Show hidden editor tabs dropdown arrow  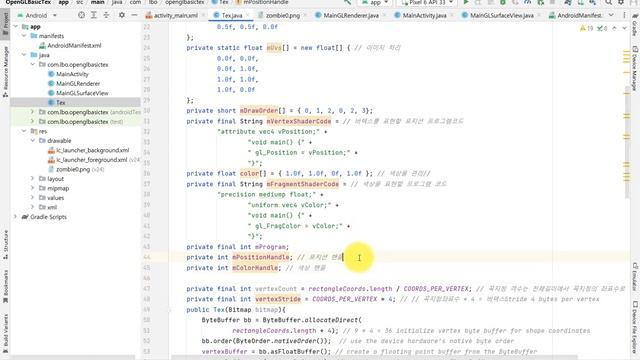click(x=611, y=15)
